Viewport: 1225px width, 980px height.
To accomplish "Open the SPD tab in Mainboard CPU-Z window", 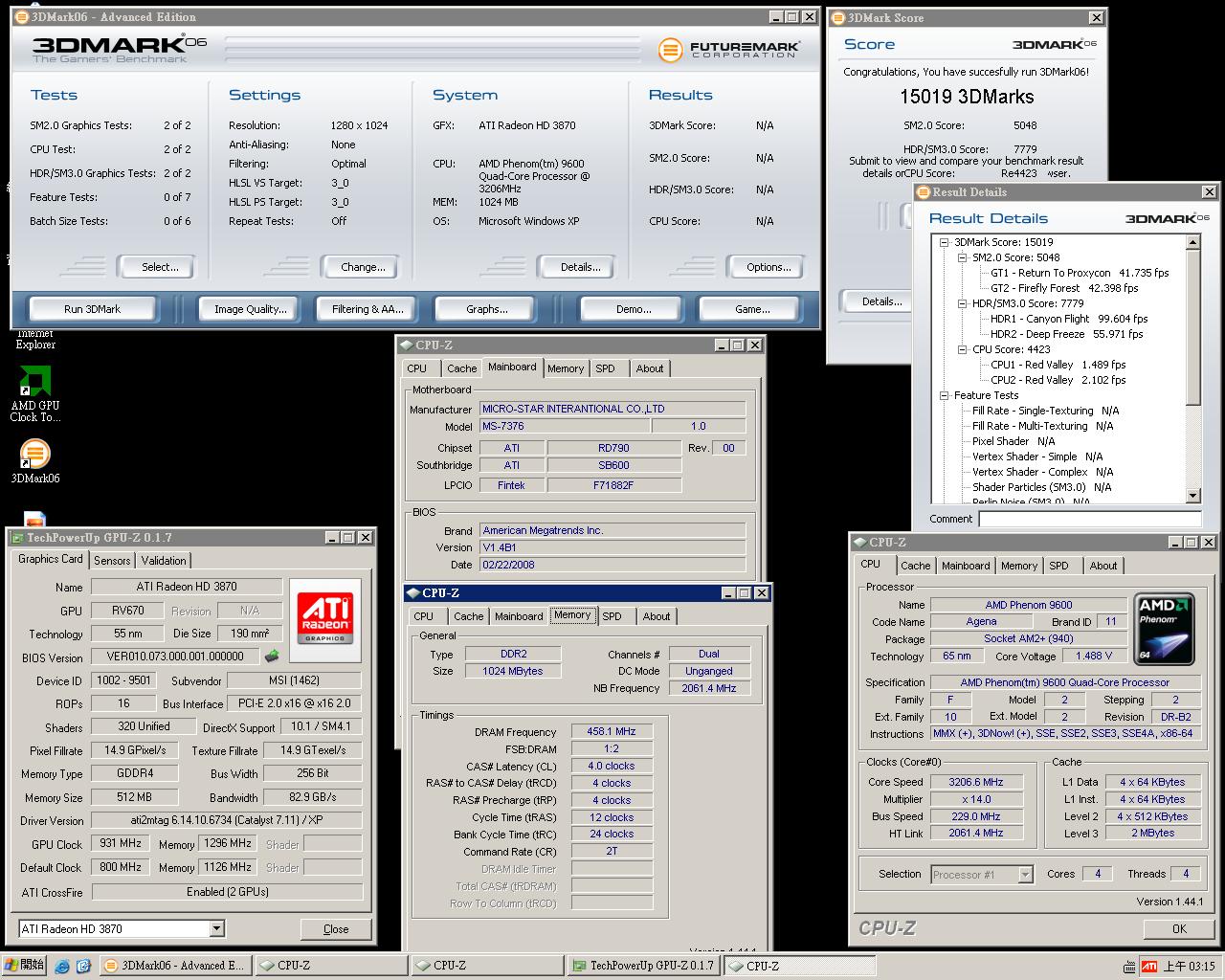I will [605, 368].
